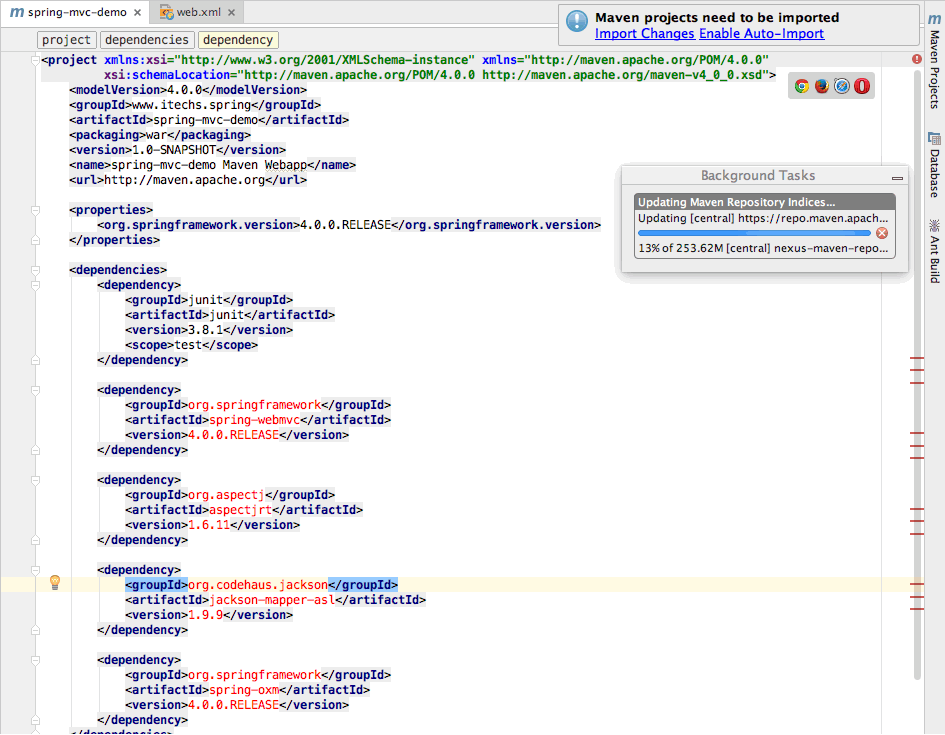This screenshot has width=945, height=735.
Task: Collapse the dependencies block fold
Action: click(36, 270)
